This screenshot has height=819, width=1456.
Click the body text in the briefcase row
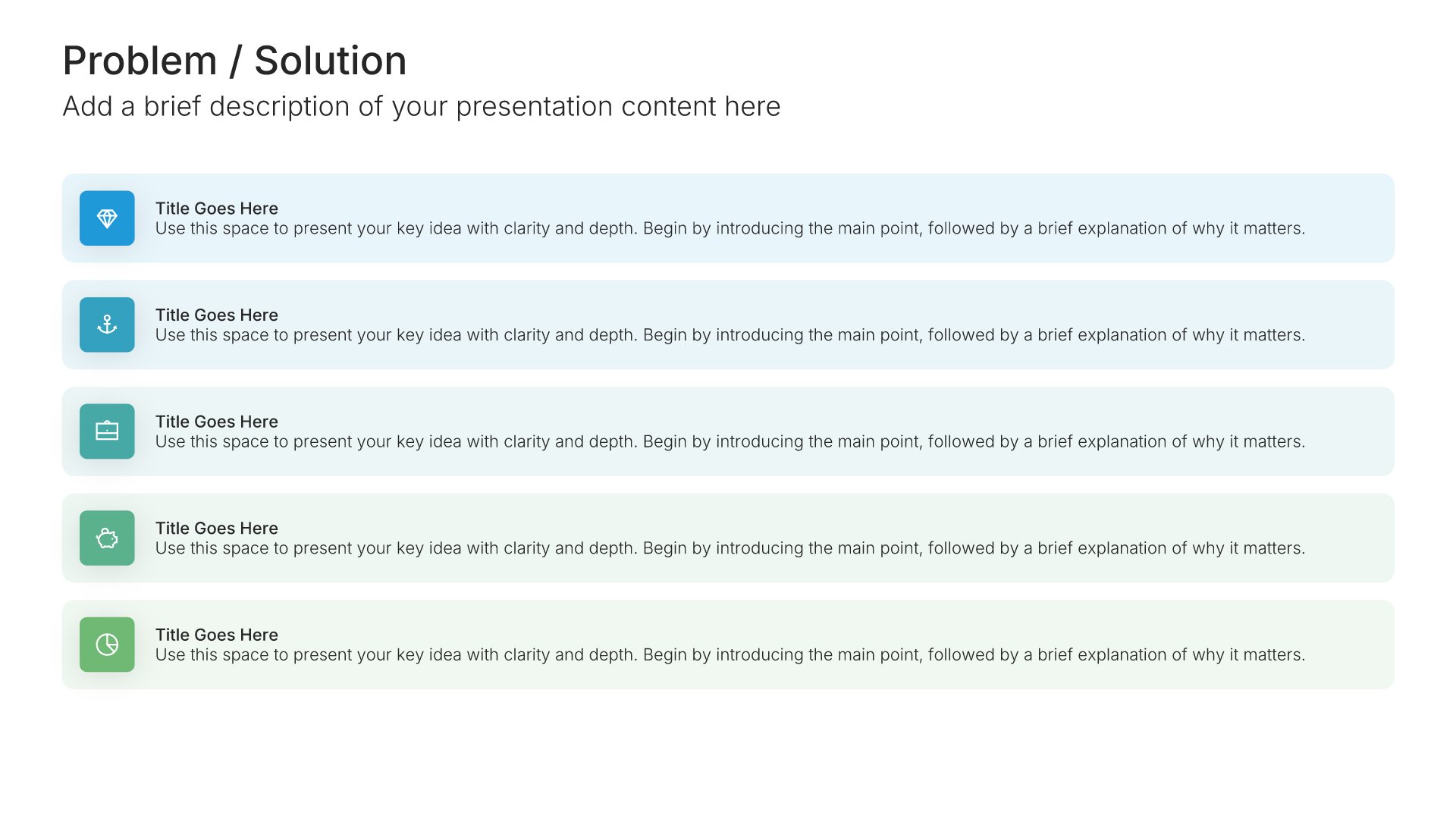click(x=730, y=442)
